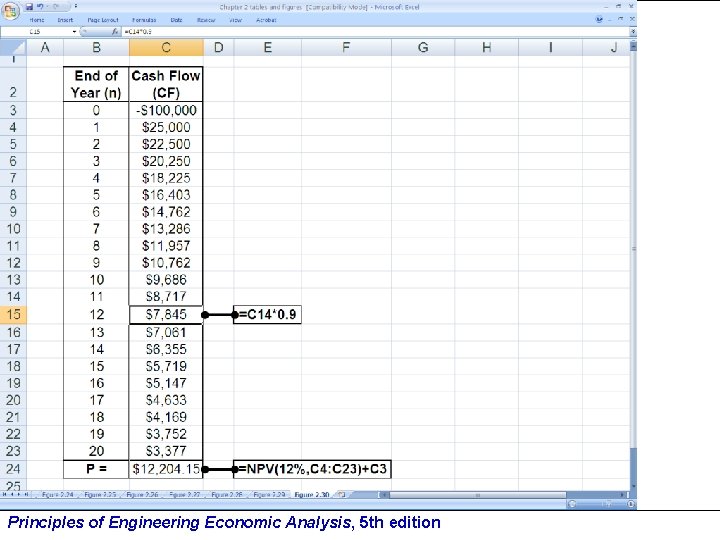The height and width of the screenshot is (540, 720).
Task: Open the Insert ribbon tab
Action: [x=65, y=20]
